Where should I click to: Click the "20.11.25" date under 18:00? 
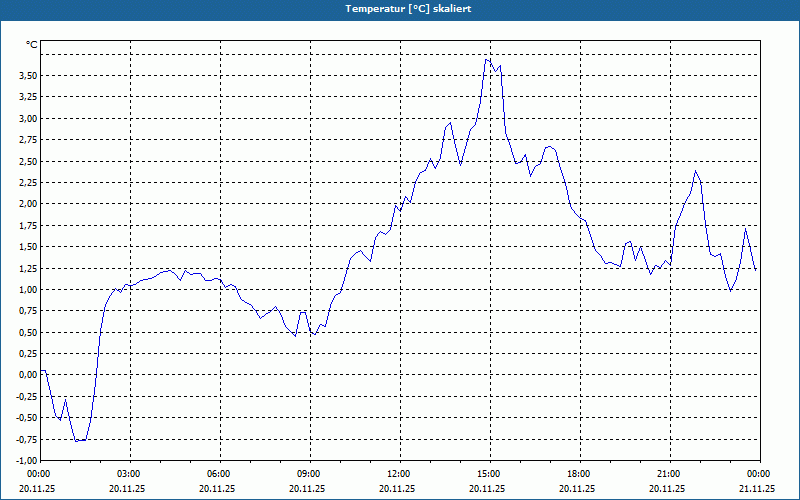coord(577,488)
